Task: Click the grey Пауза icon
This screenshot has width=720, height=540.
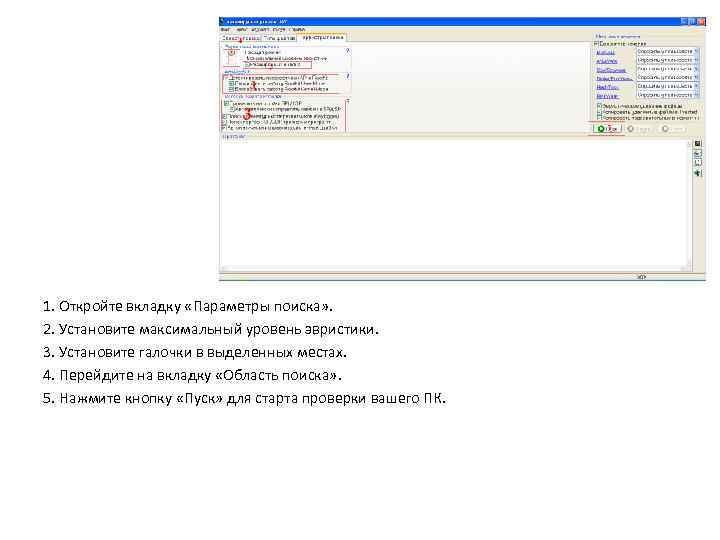Action: 630,129
